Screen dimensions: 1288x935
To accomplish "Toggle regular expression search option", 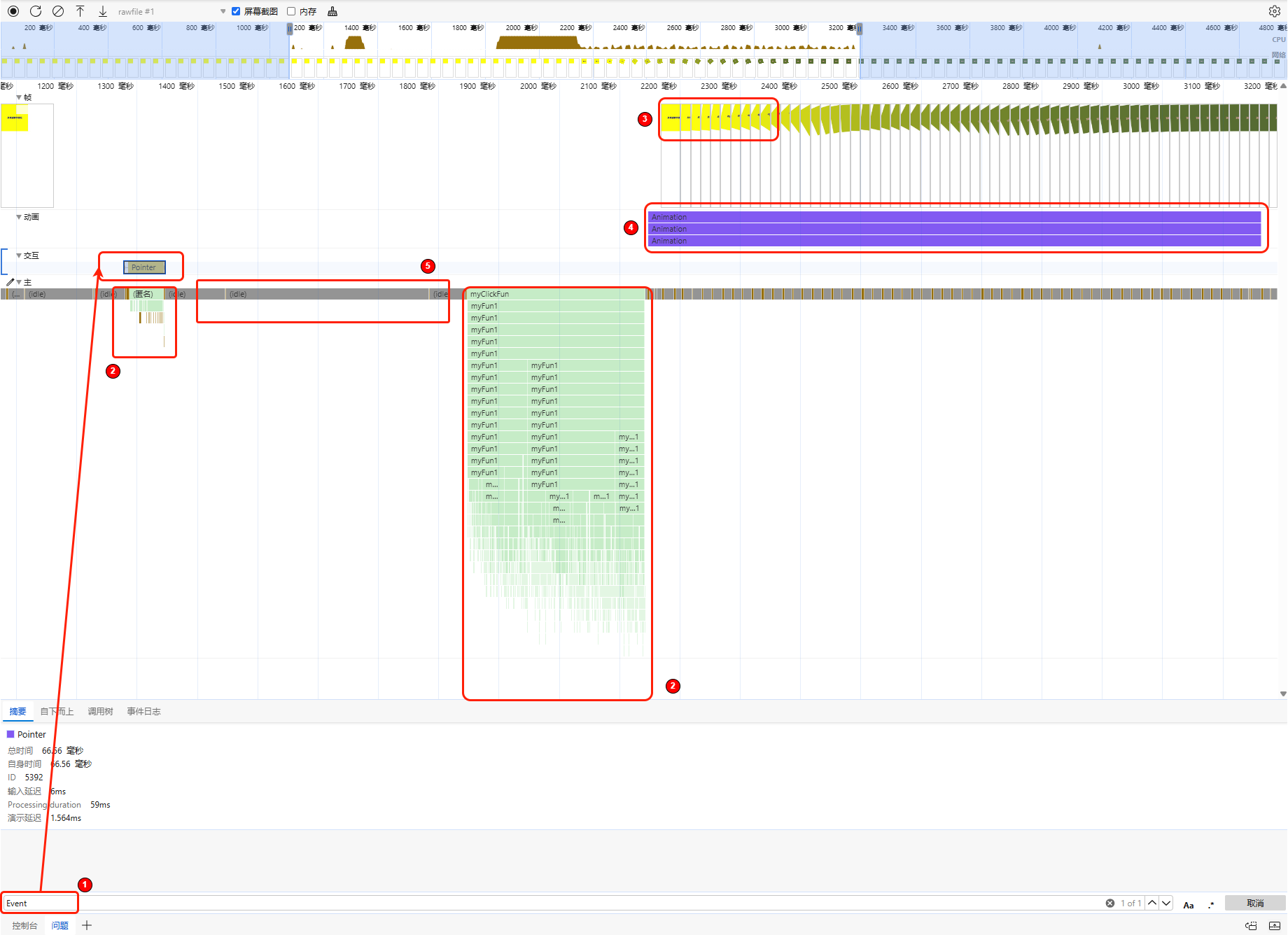I will (1211, 904).
